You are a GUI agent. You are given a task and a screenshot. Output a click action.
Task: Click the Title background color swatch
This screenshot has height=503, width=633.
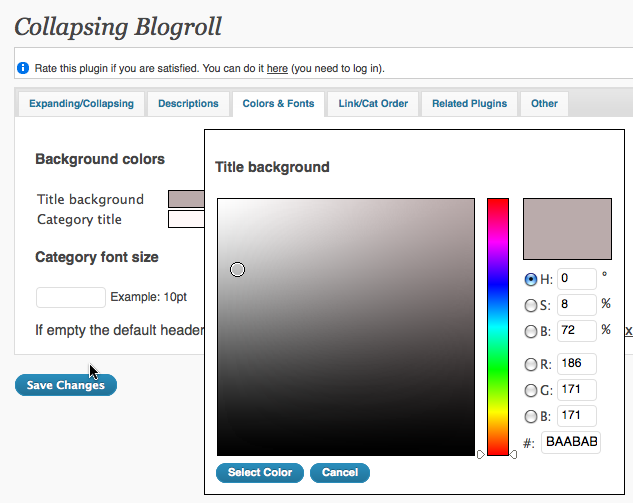(186, 199)
